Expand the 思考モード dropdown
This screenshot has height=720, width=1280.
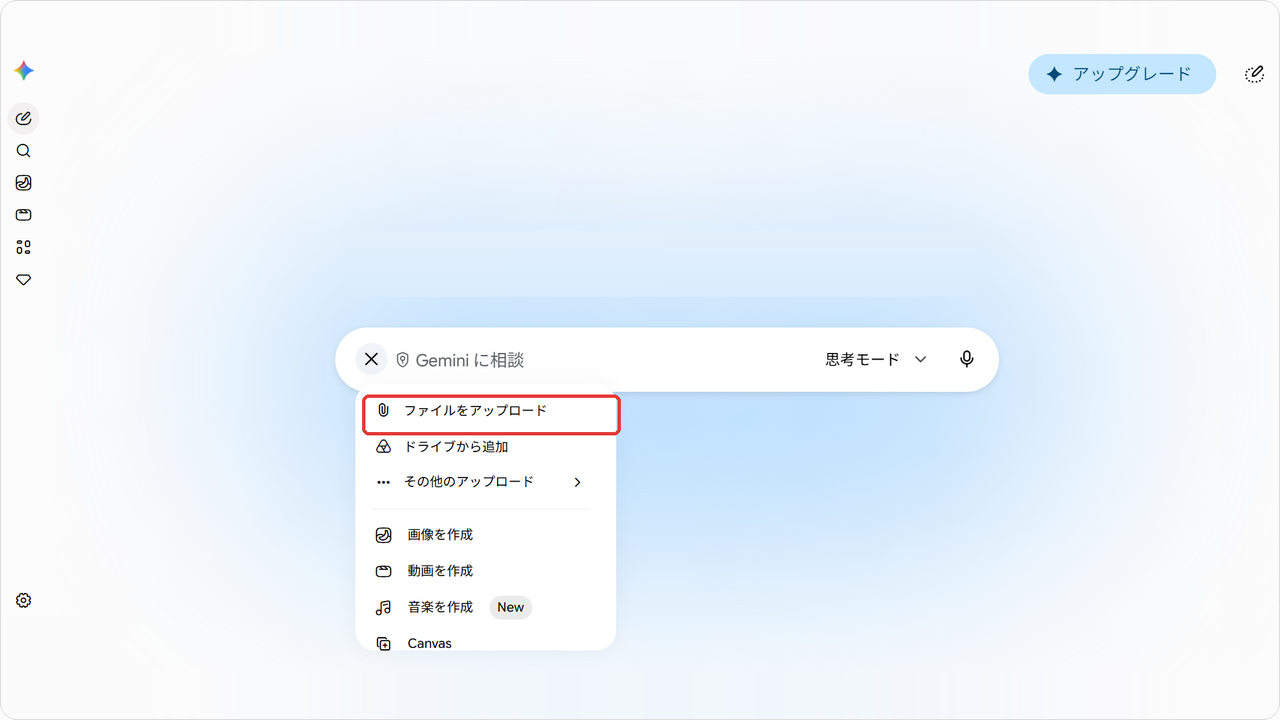(876, 359)
